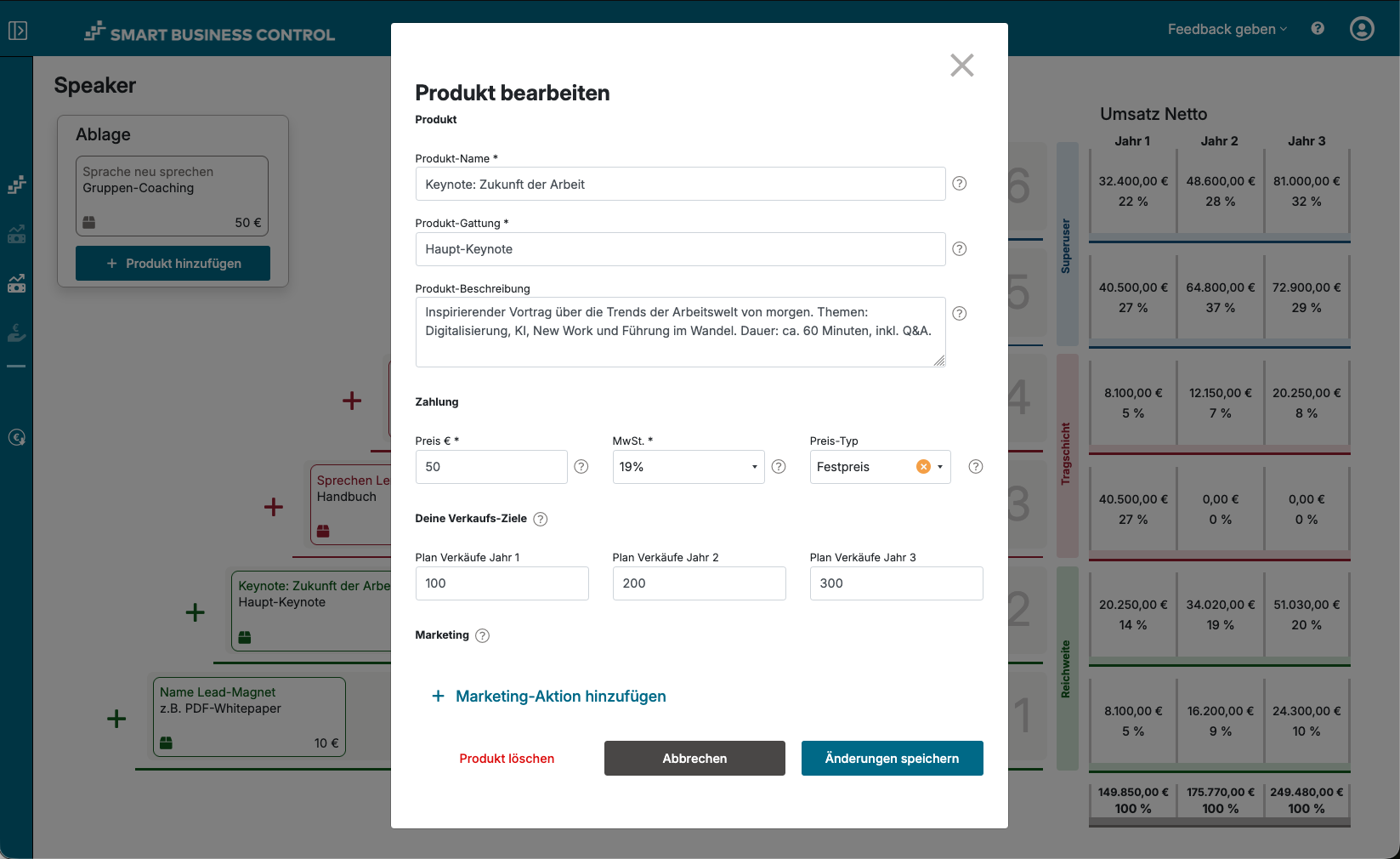
Task: Open the Preis-Typ dropdown
Action: point(939,466)
